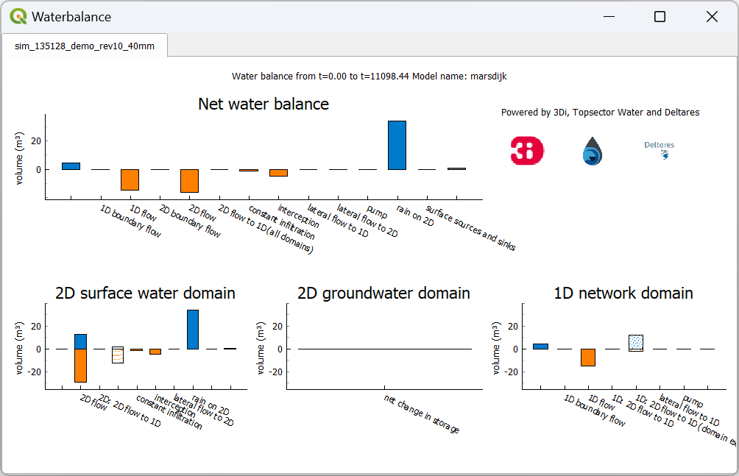
Task: Click the stacked blue-orange bar in 2D surface water chart
Action: 81,358
